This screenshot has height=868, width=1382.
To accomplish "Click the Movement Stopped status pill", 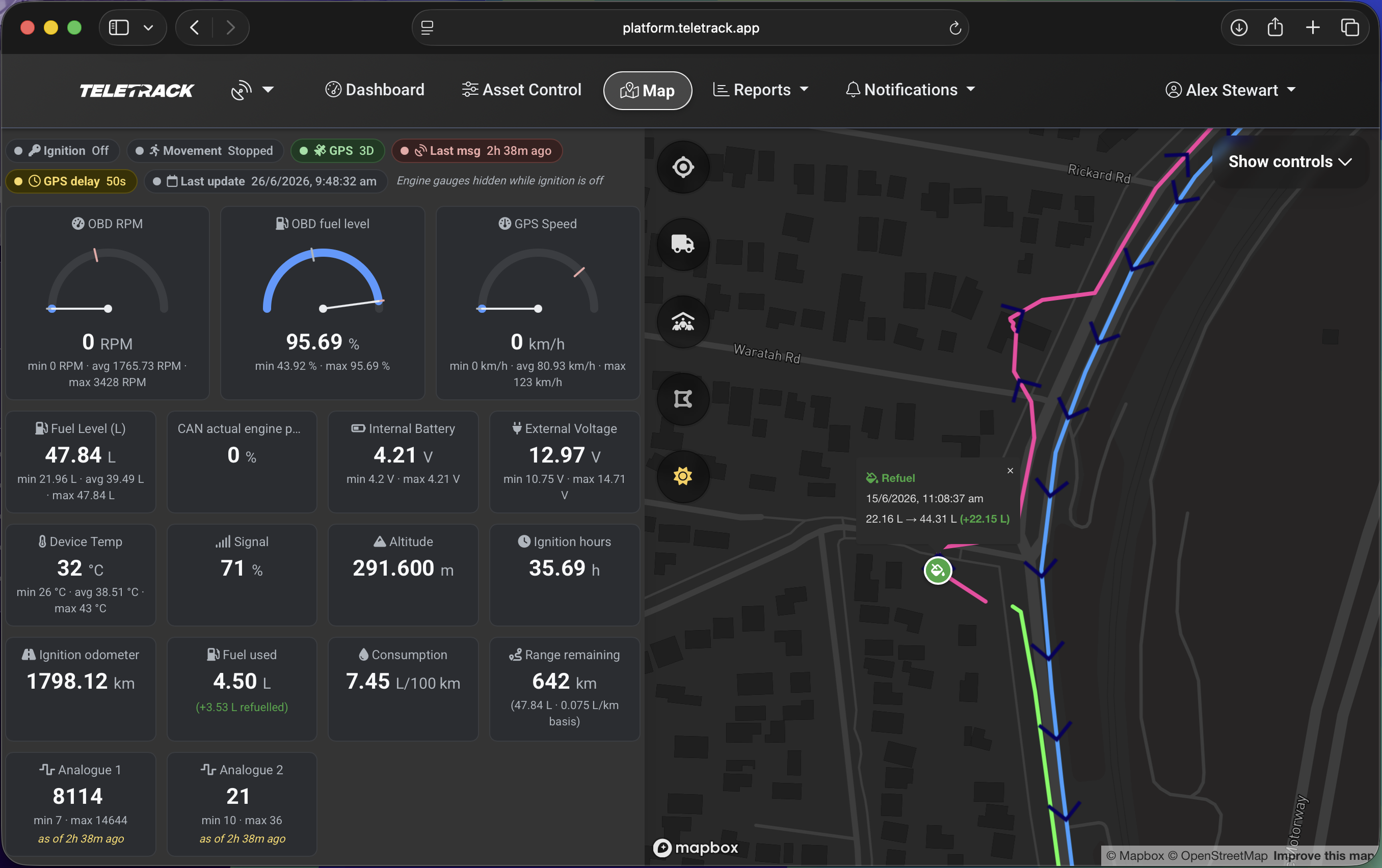I will 205,151.
